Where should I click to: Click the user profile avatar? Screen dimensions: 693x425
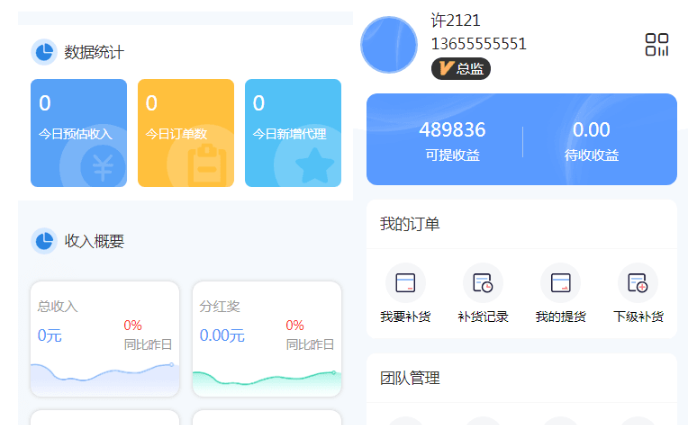point(389,45)
